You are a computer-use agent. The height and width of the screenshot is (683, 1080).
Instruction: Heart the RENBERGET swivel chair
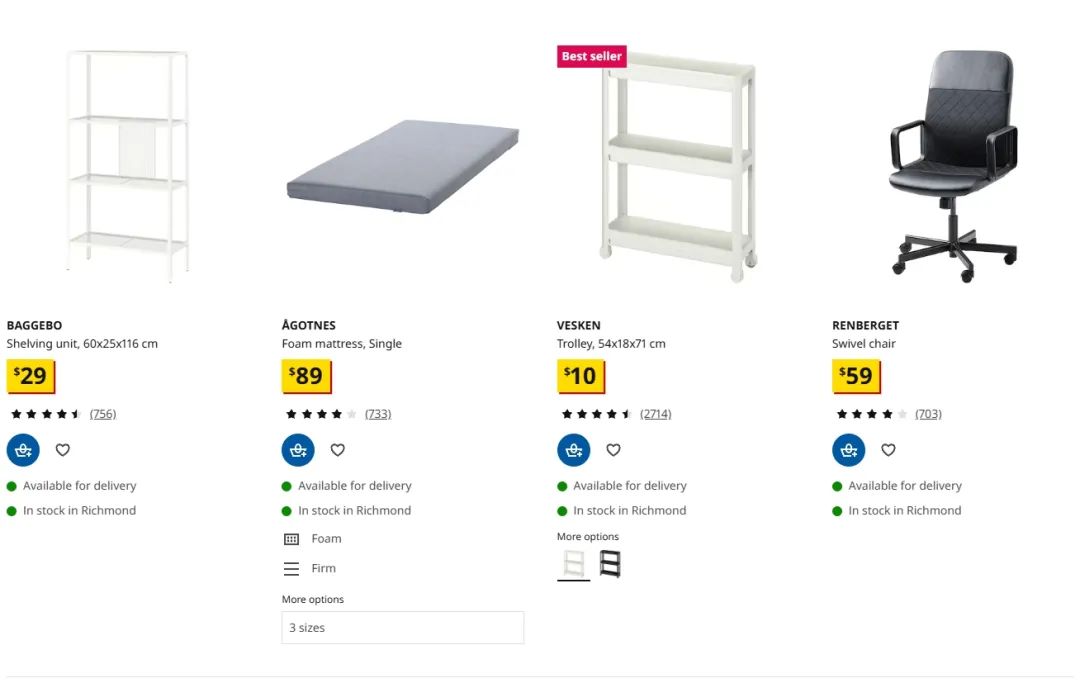point(888,450)
